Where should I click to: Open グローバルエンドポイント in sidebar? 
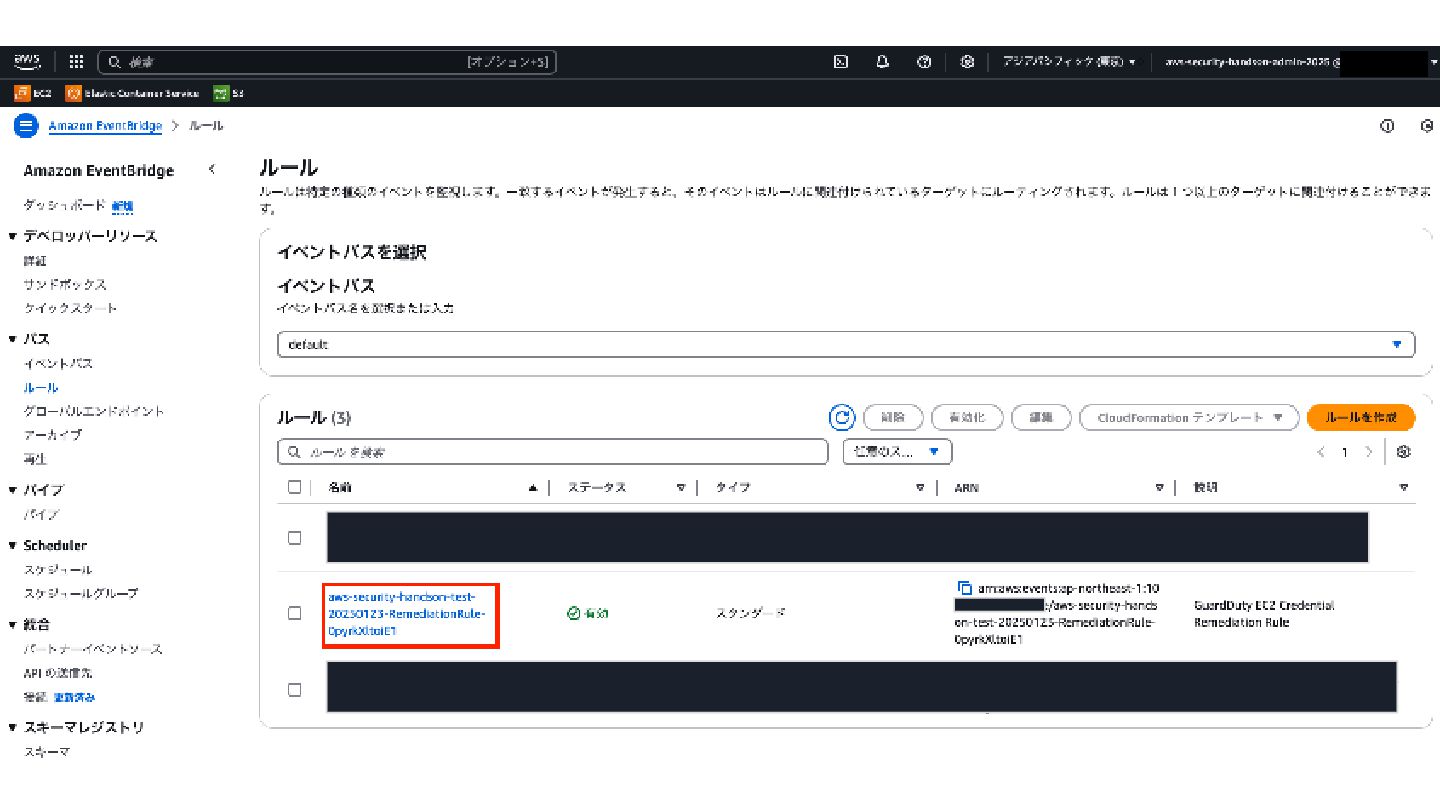pyautogui.click(x=94, y=411)
